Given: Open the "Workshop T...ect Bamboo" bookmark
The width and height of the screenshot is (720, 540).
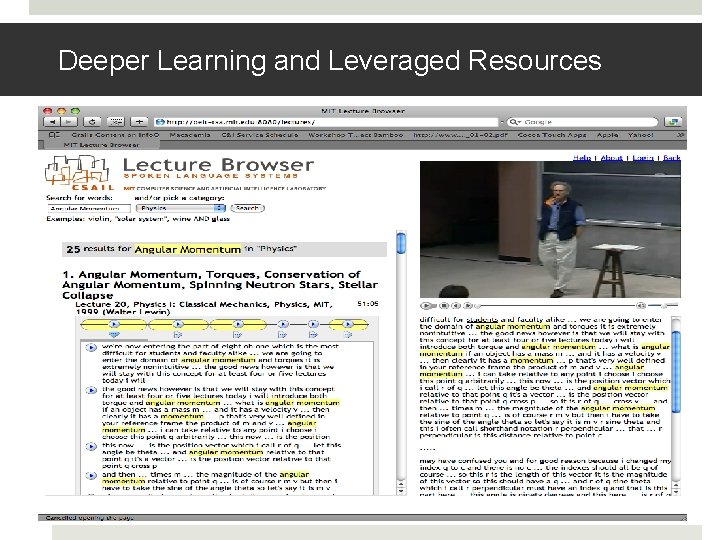Looking at the screenshot, I should [x=355, y=135].
